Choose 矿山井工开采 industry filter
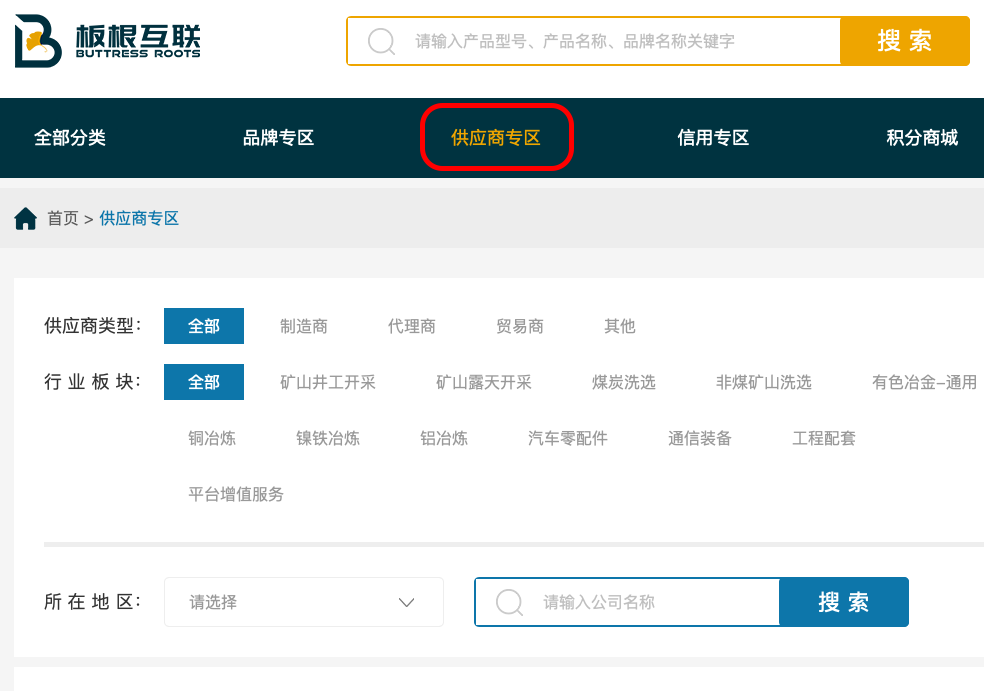984x691 pixels. (328, 382)
